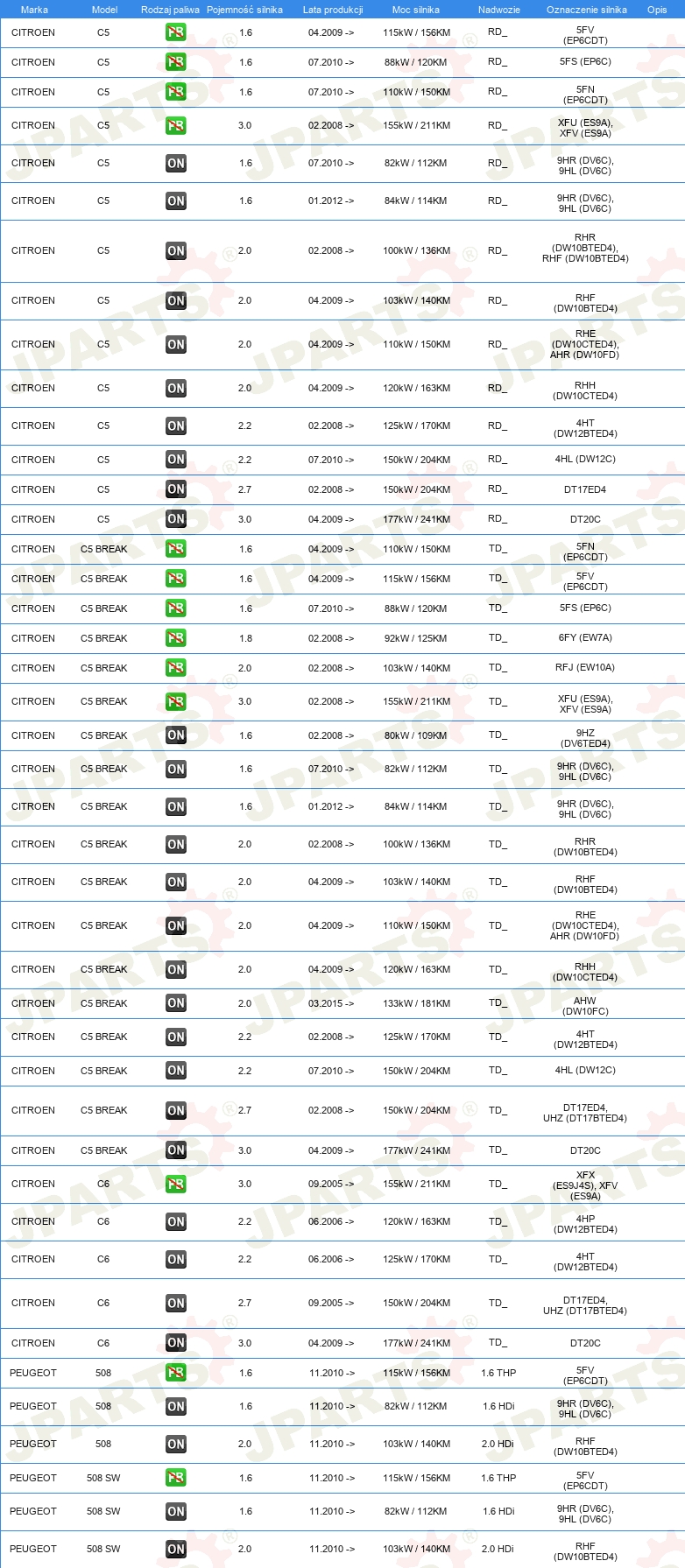
Task: Click ON icon in Citroen C6 150kW/204KM row
Action: tap(176, 1303)
